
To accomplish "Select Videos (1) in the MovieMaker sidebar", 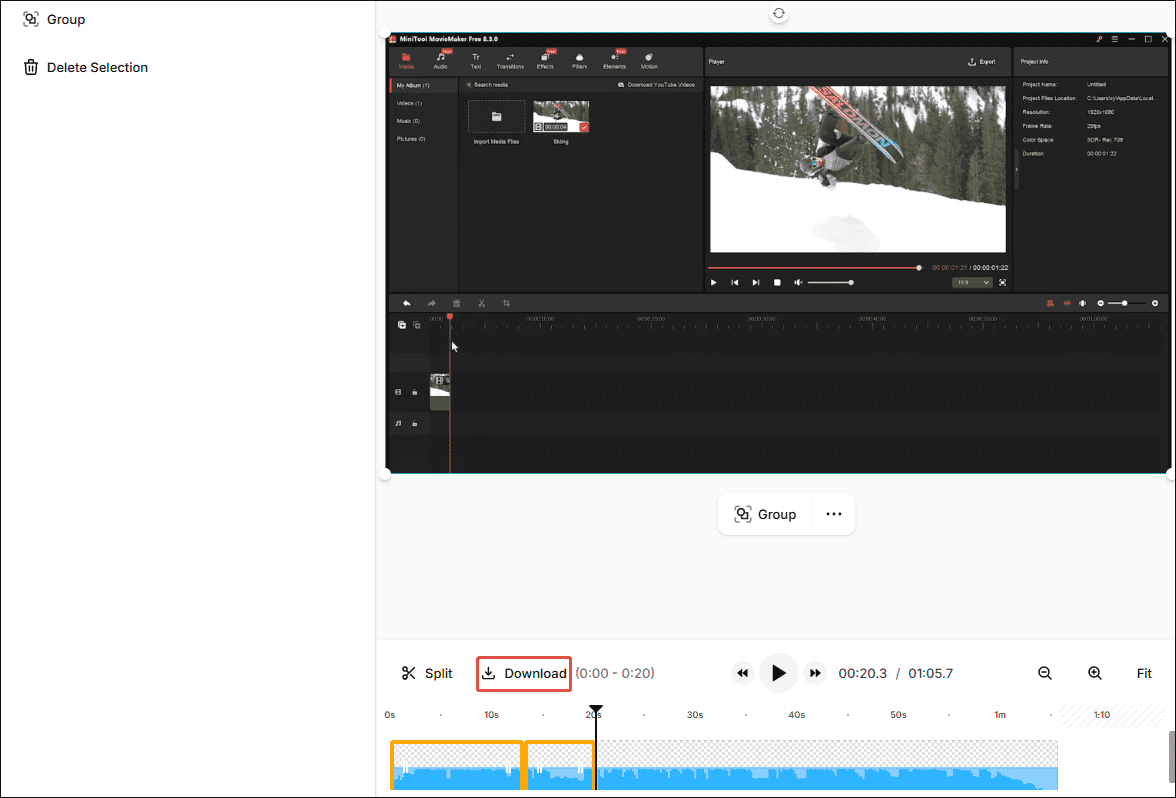I will pos(410,103).
